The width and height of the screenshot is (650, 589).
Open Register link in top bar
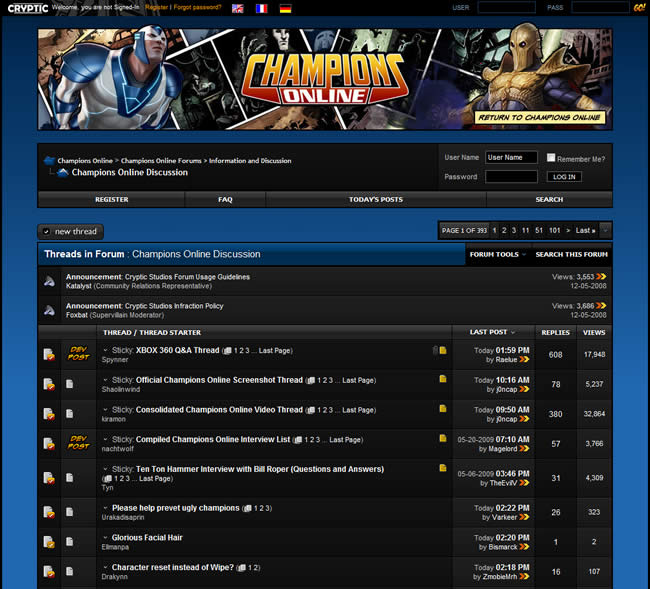click(x=156, y=7)
